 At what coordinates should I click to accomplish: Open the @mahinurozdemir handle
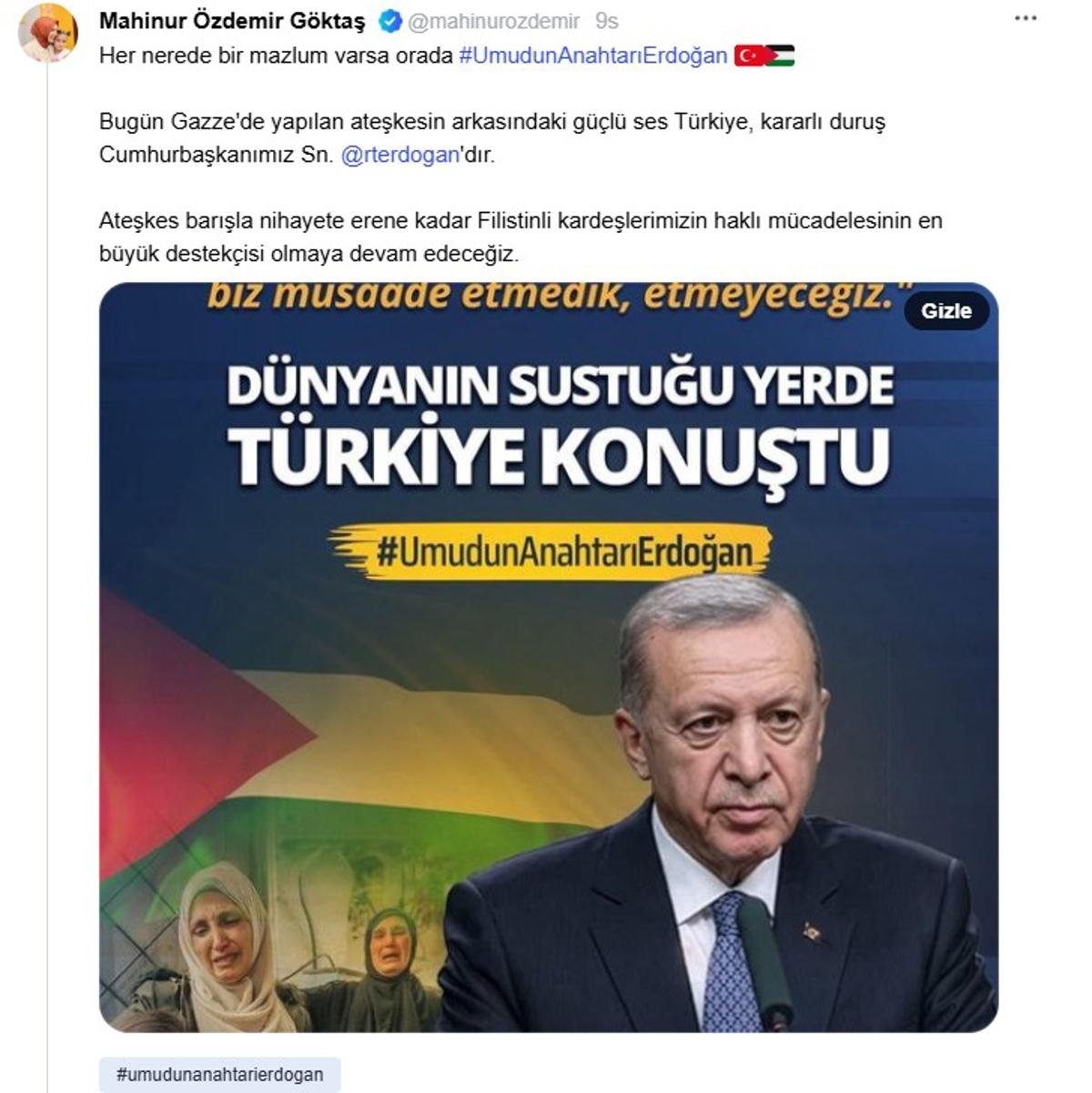493,20
